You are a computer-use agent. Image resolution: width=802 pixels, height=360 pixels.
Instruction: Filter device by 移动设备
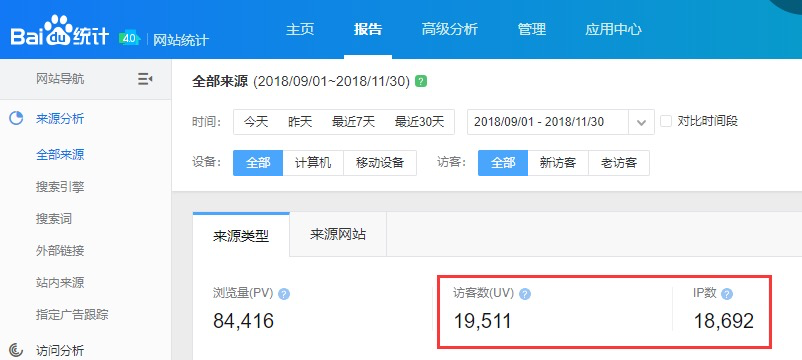coord(380,163)
